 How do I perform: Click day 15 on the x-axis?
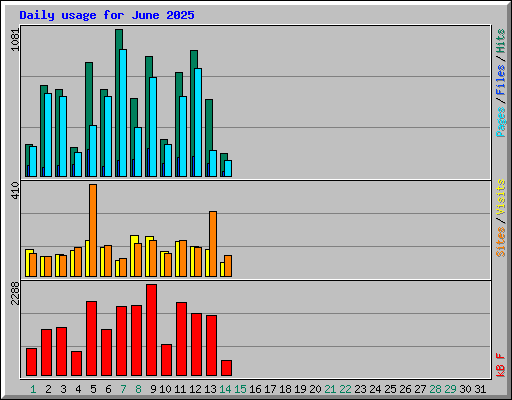click(x=240, y=389)
